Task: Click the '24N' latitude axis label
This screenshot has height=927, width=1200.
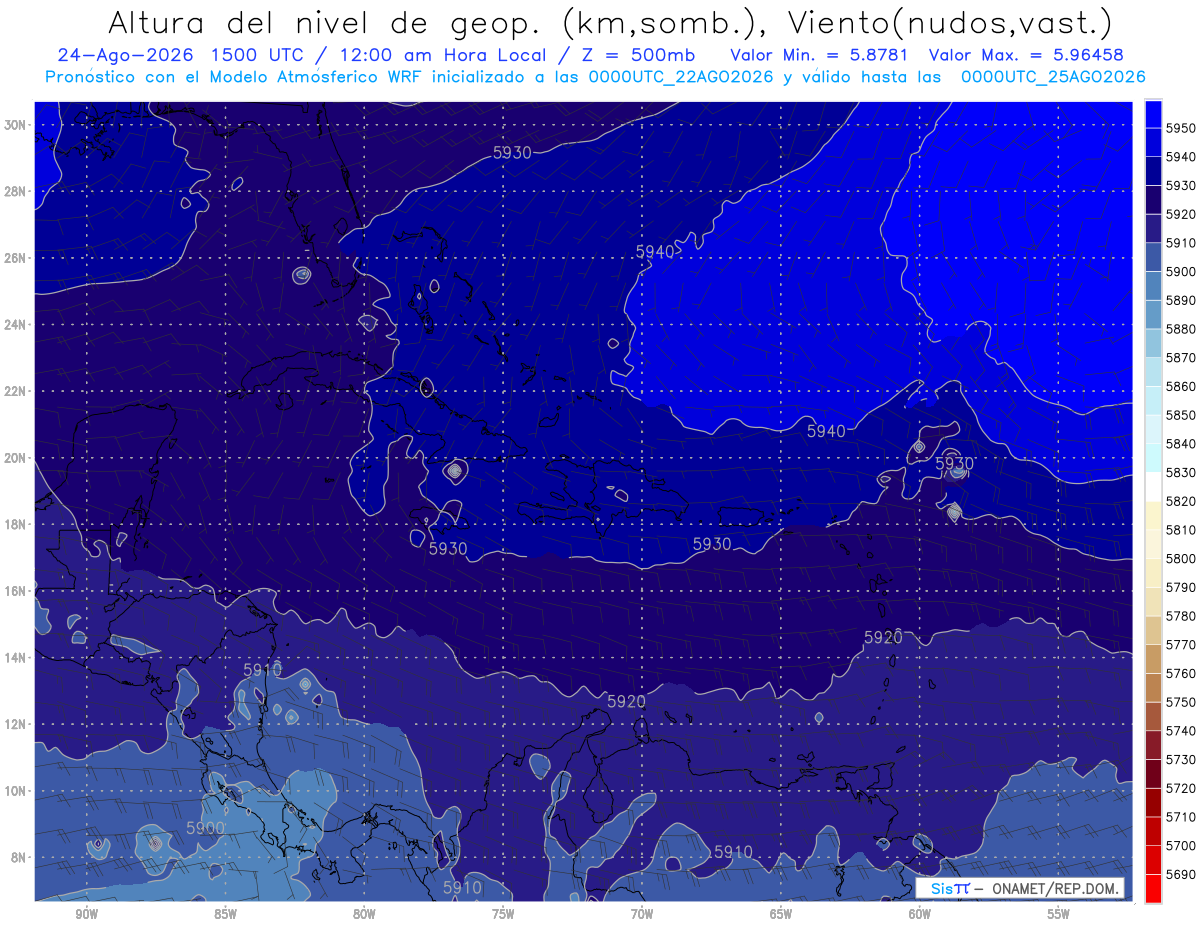Action: (16, 325)
